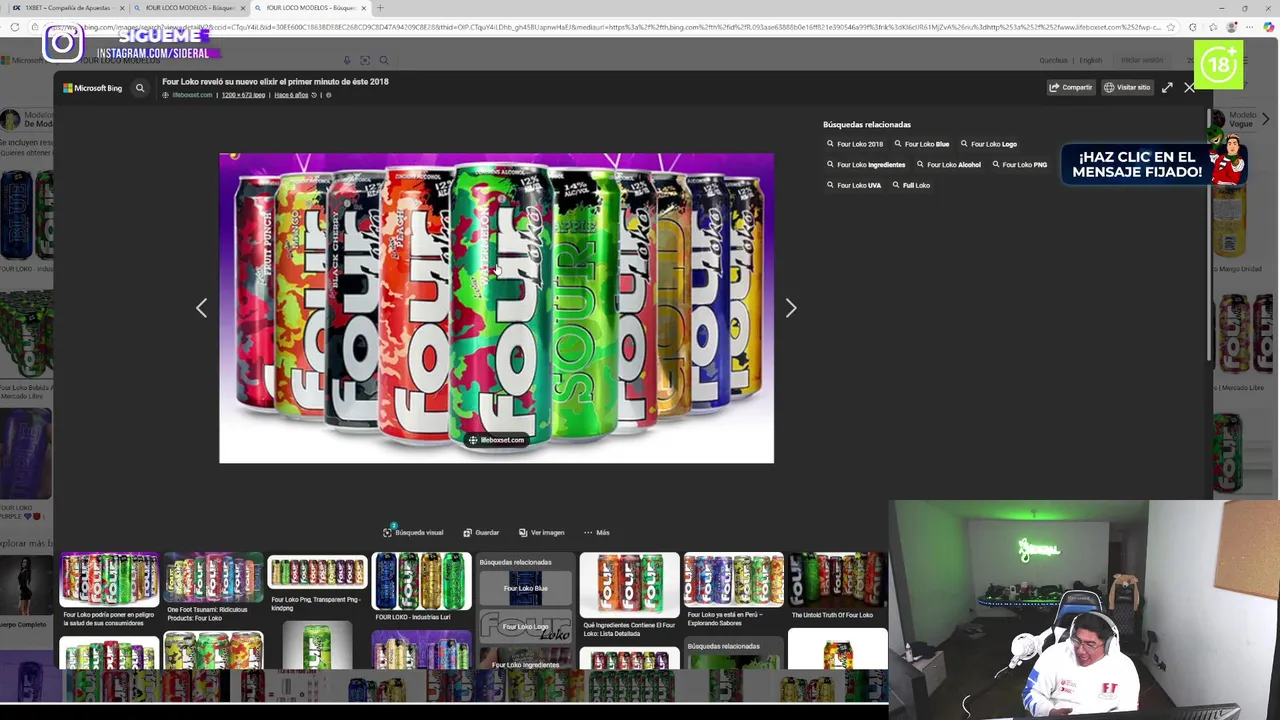This screenshot has height=720, width=1280.
Task: Select related search Four Loko PNG
Action: [1019, 165]
